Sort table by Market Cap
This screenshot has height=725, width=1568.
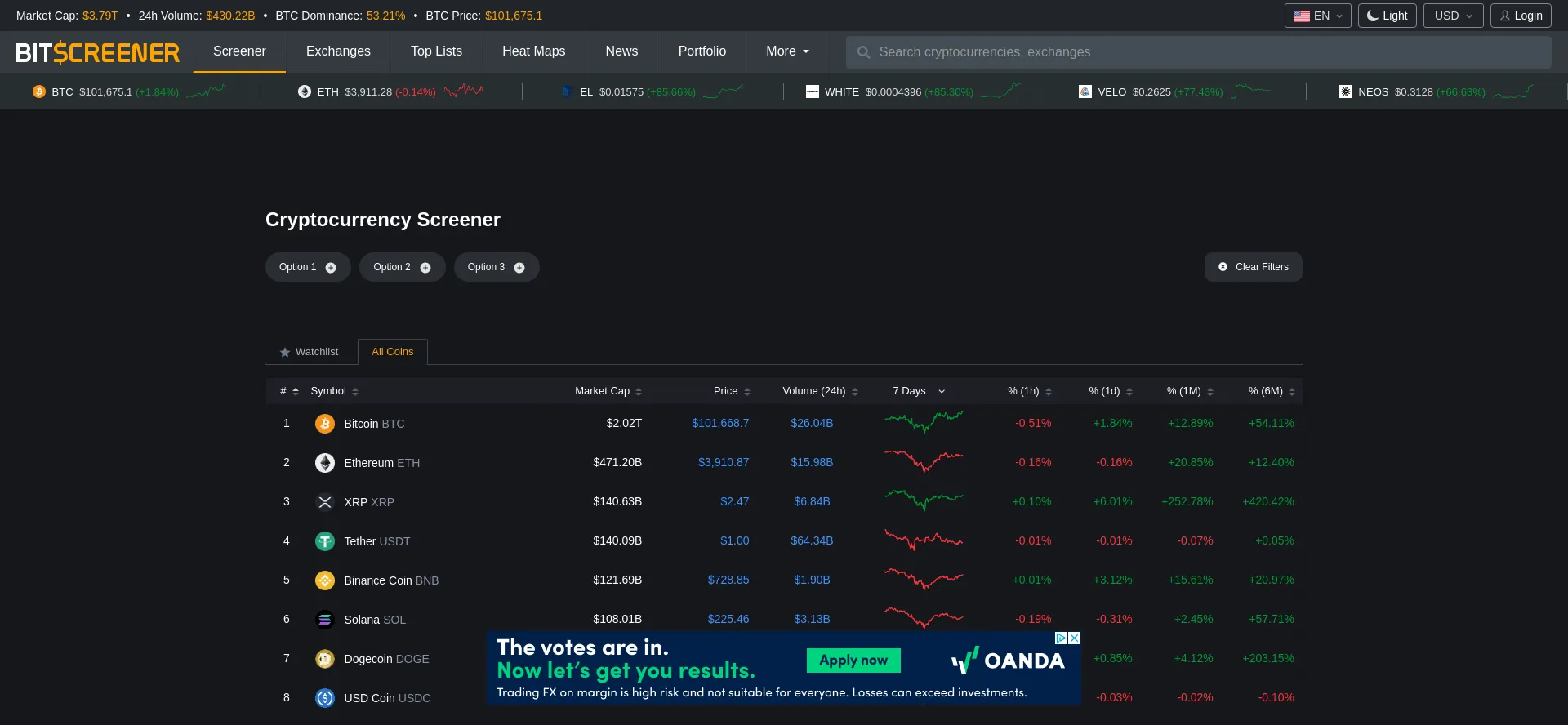tap(608, 391)
